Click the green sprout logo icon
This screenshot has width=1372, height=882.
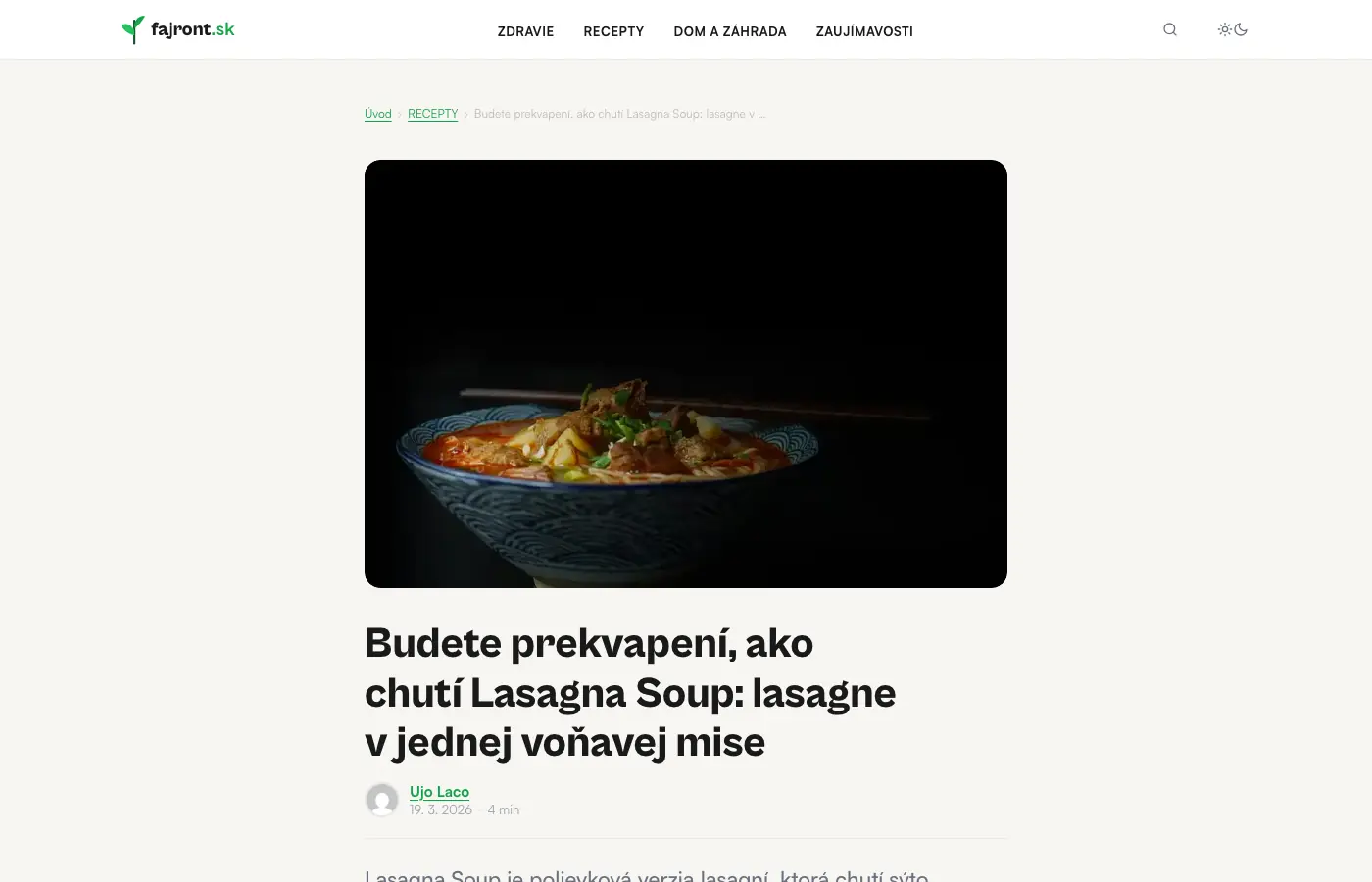tap(132, 29)
